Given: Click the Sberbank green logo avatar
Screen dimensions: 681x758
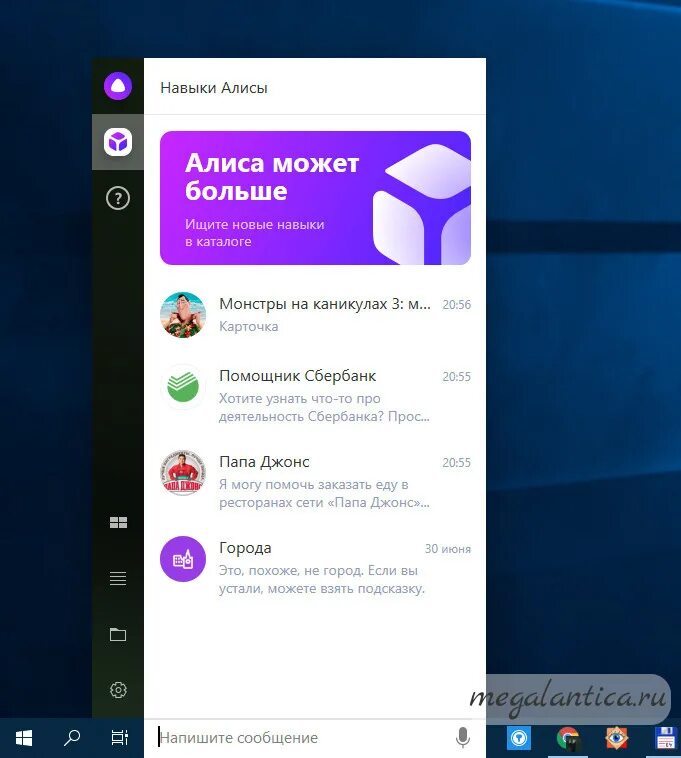Looking at the screenshot, I should tap(183, 387).
